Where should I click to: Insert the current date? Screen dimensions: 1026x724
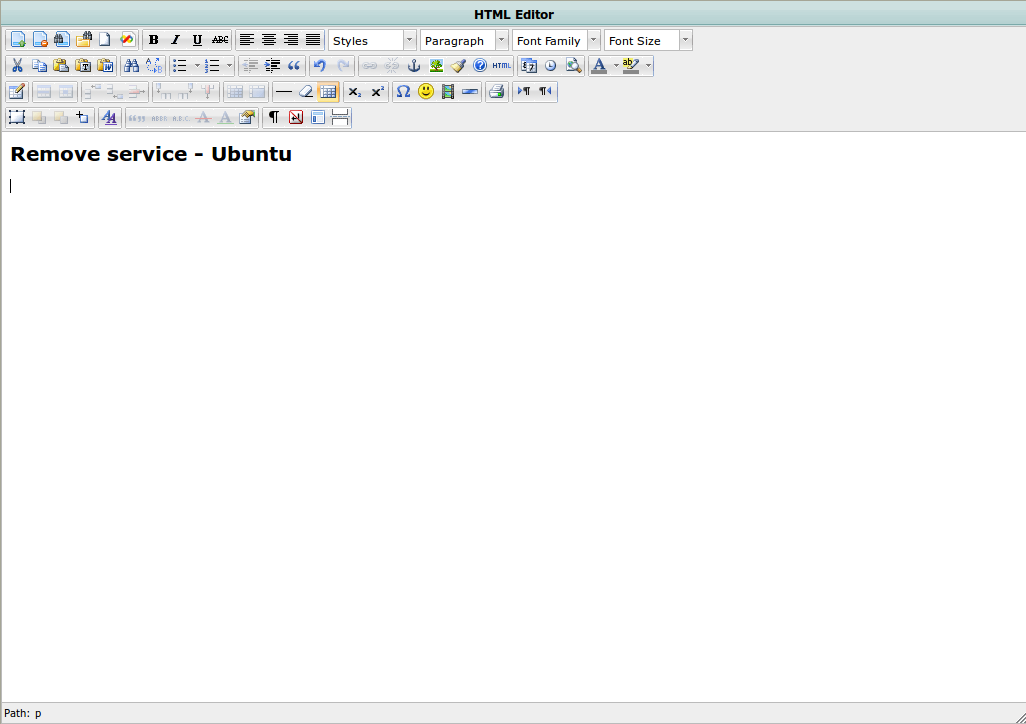point(529,65)
